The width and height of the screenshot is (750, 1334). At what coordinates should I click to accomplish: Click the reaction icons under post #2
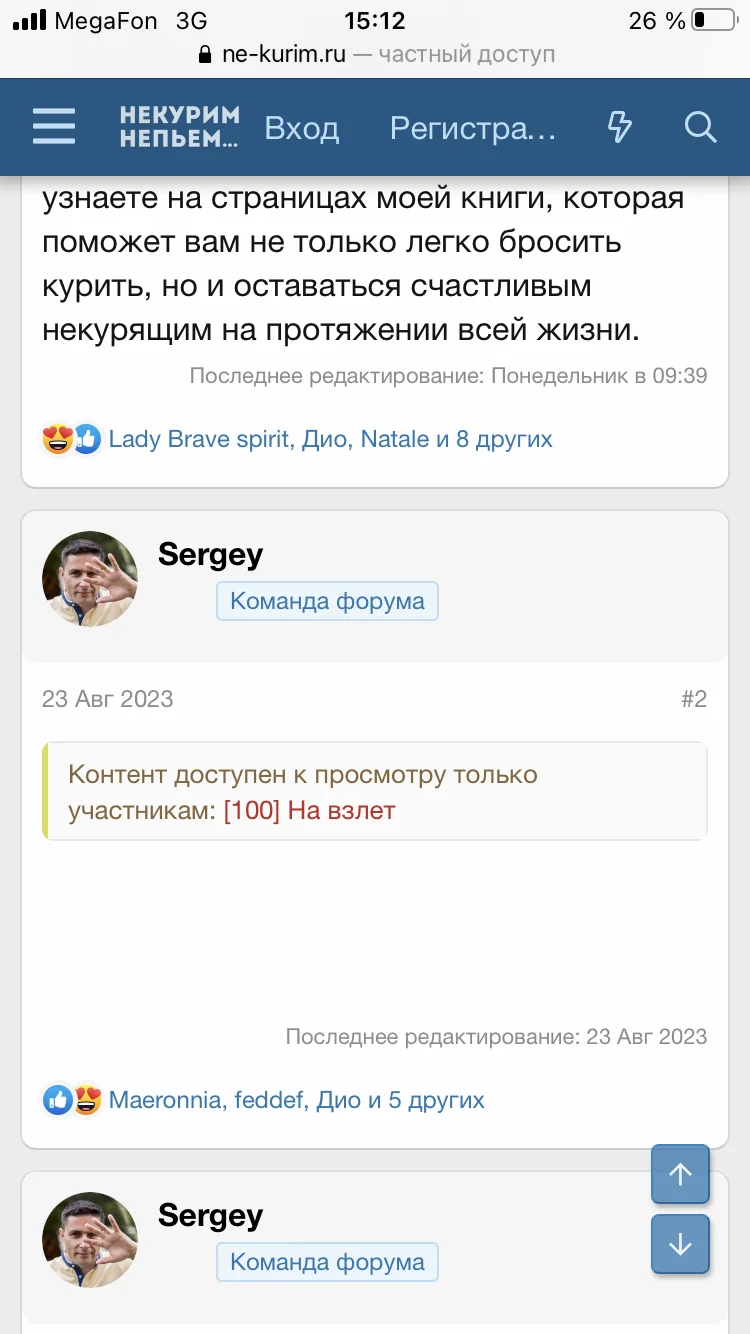(x=72, y=1100)
